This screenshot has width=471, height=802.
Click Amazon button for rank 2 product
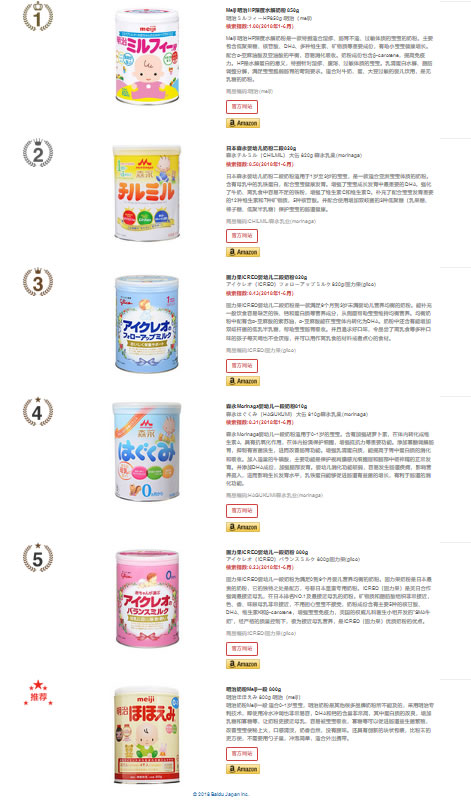(243, 252)
